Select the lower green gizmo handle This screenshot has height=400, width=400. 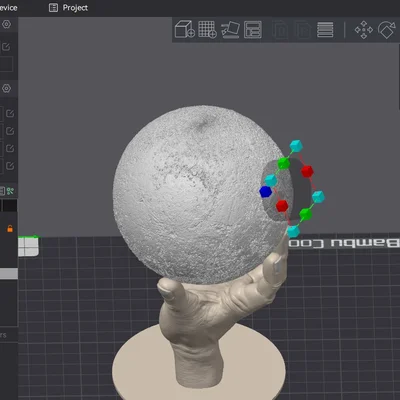pos(306,214)
